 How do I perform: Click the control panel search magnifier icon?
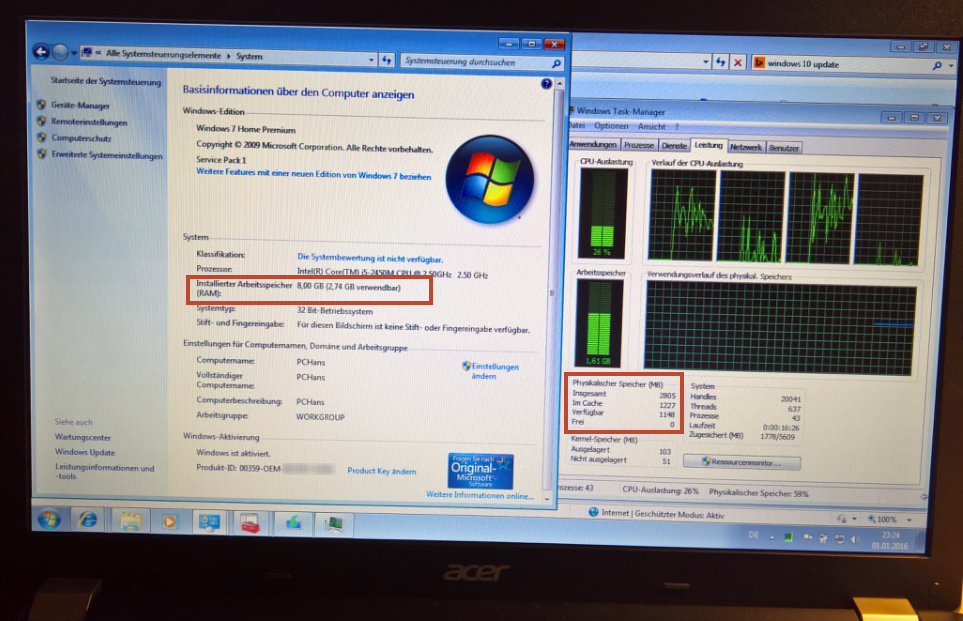click(x=555, y=63)
